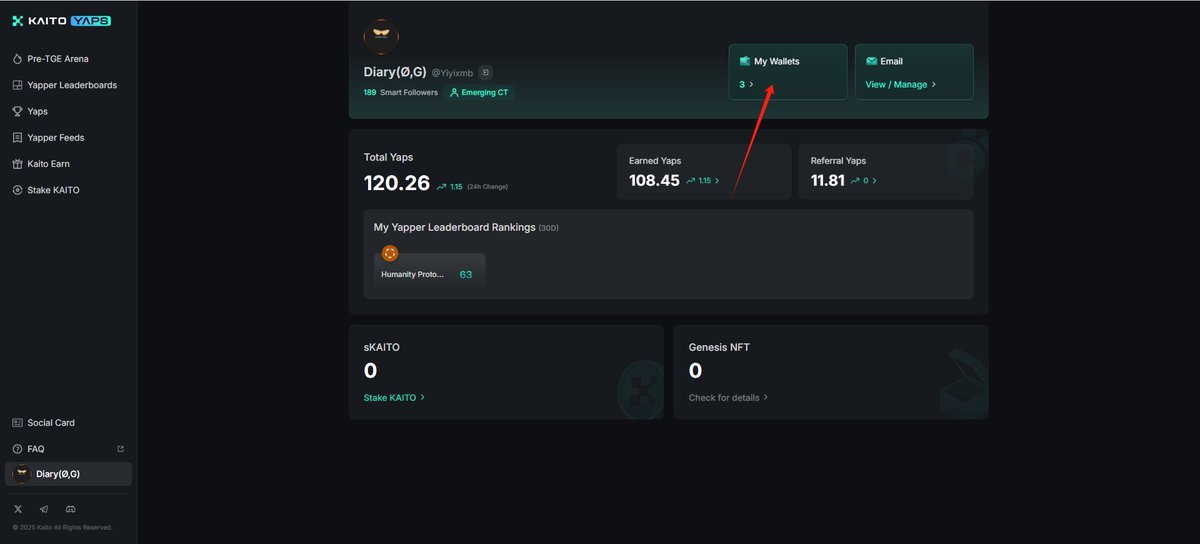Click View / Manage email link
This screenshot has height=544, width=1200.
900,85
